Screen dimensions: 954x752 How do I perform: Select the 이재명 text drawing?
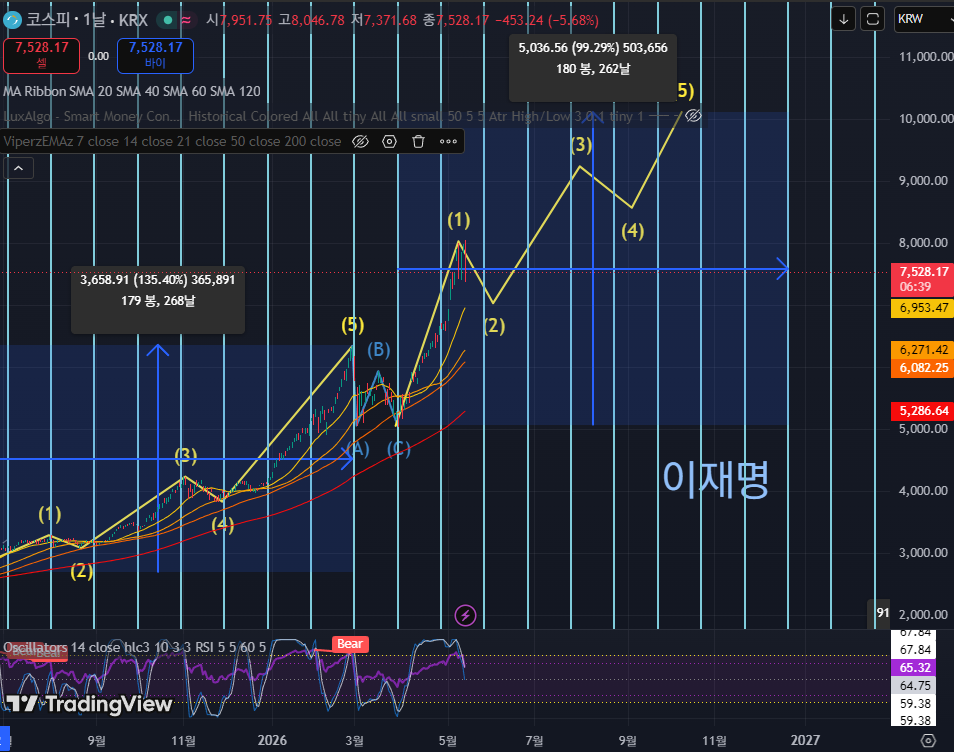coord(716,479)
